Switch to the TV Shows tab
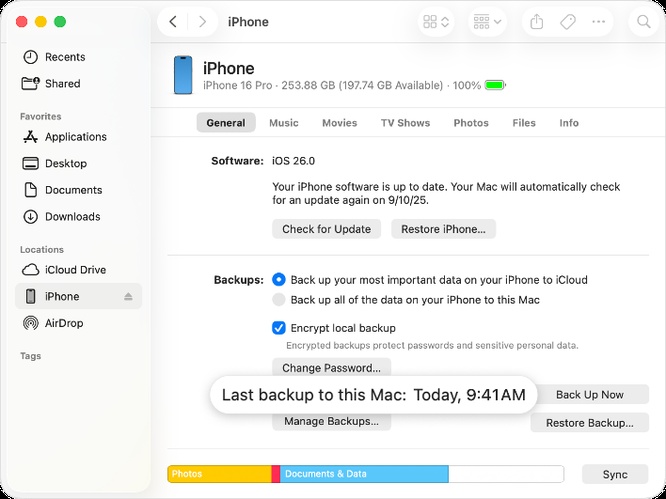Viewport: 666px width, 499px height. click(x=405, y=123)
